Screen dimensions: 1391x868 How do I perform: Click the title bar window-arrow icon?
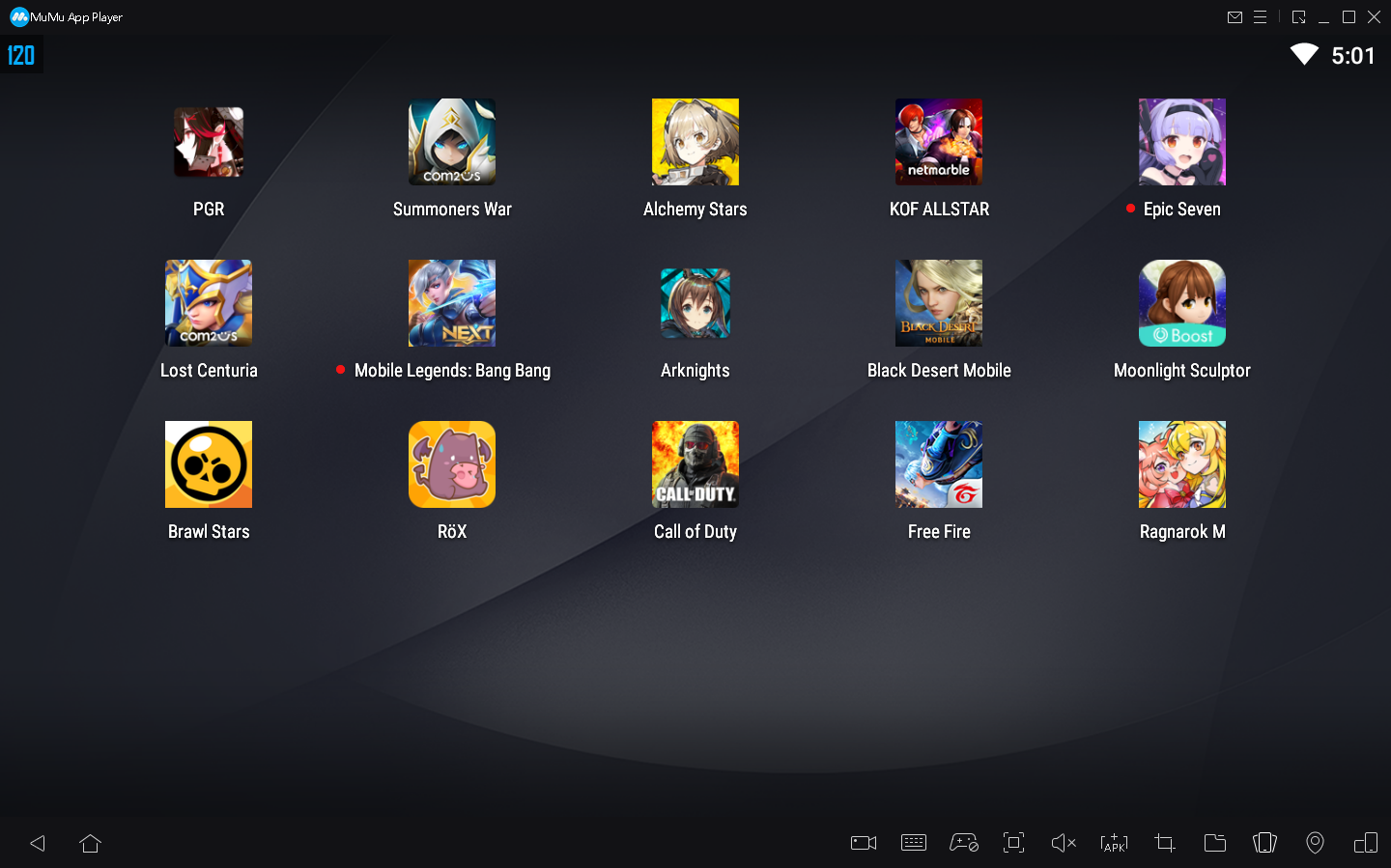click(1298, 17)
